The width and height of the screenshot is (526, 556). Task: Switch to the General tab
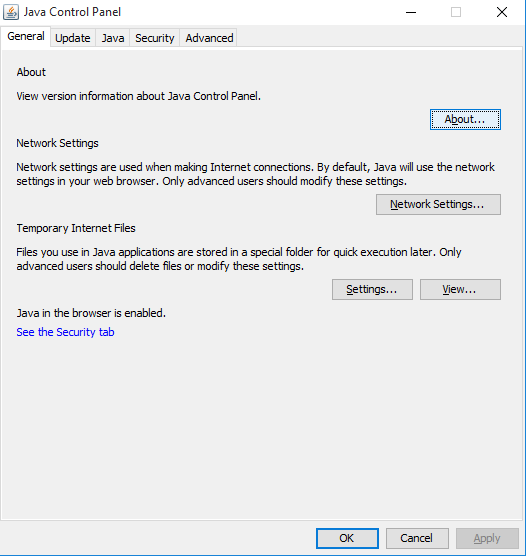26,37
